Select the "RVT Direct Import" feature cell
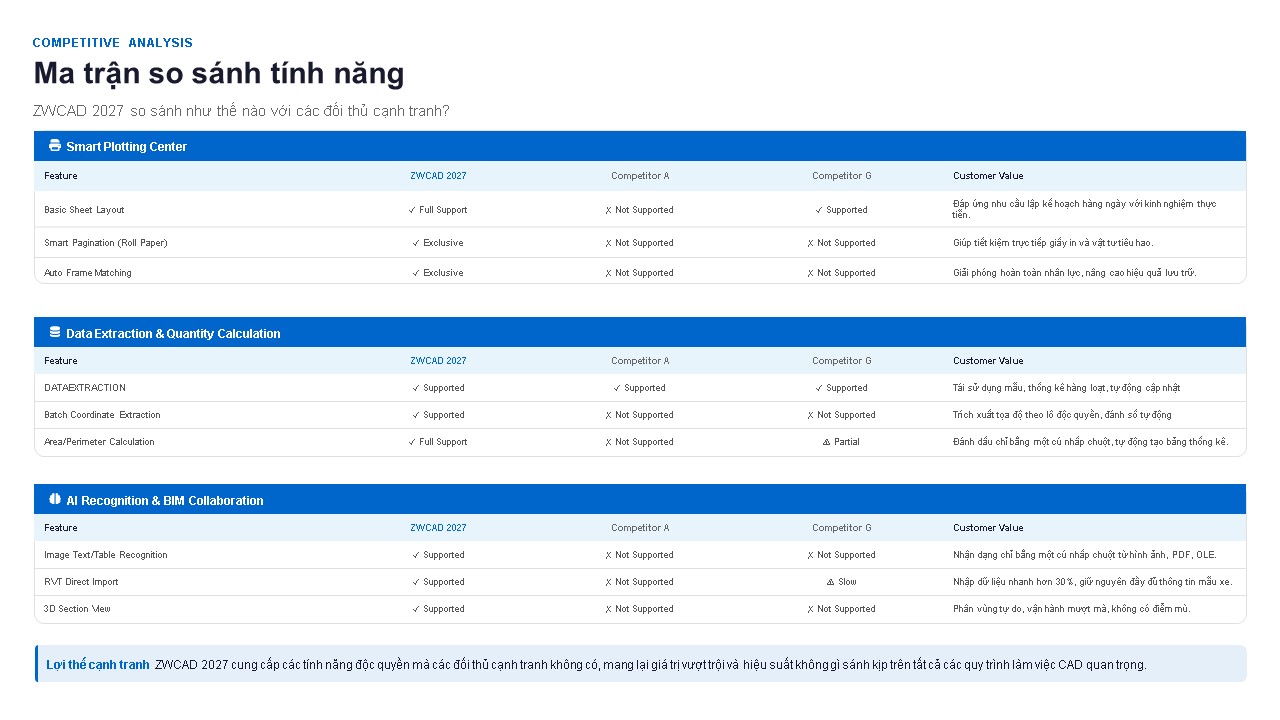This screenshot has height=720, width=1280. click(x=81, y=582)
